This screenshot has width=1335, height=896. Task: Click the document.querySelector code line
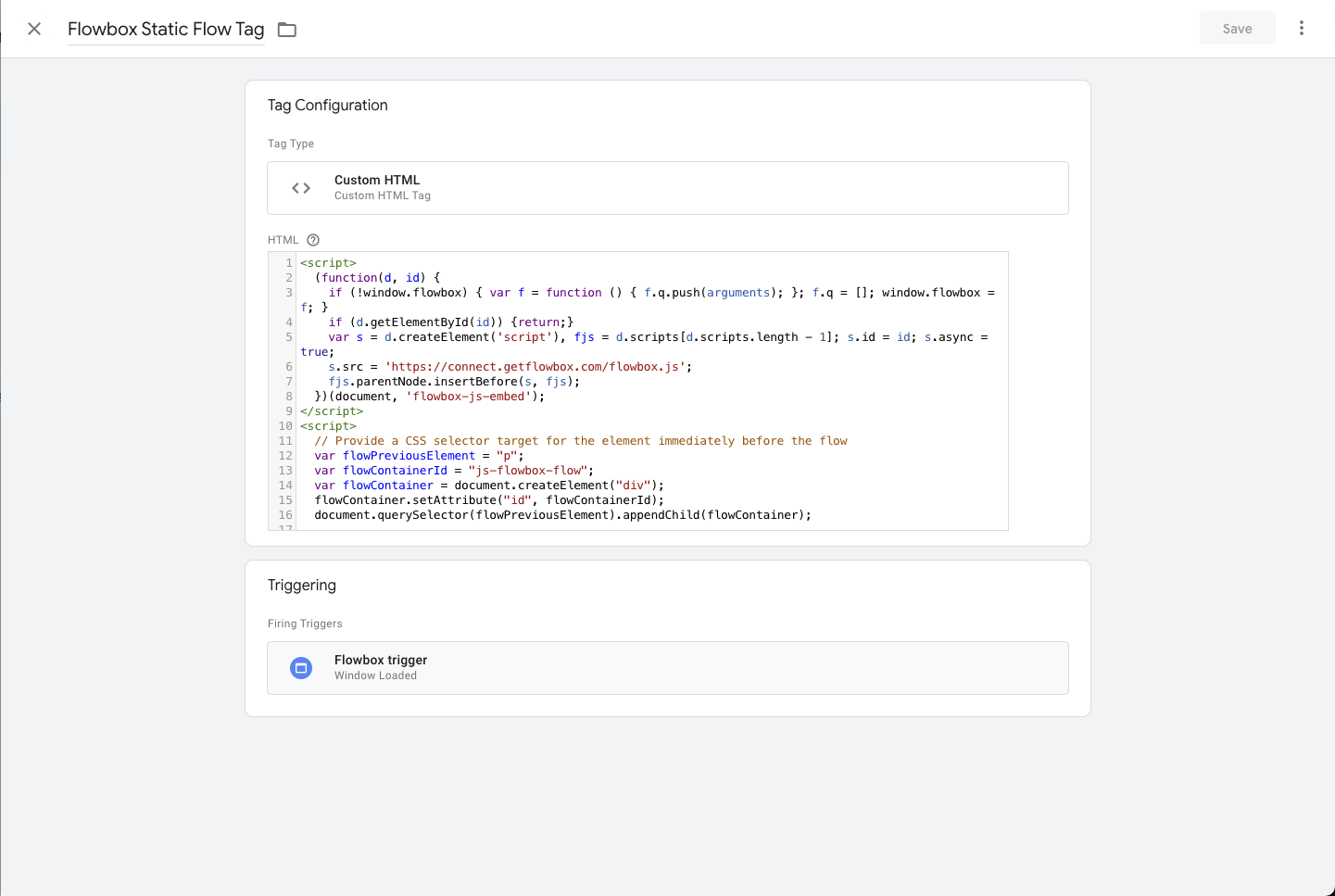pyautogui.click(x=562, y=515)
